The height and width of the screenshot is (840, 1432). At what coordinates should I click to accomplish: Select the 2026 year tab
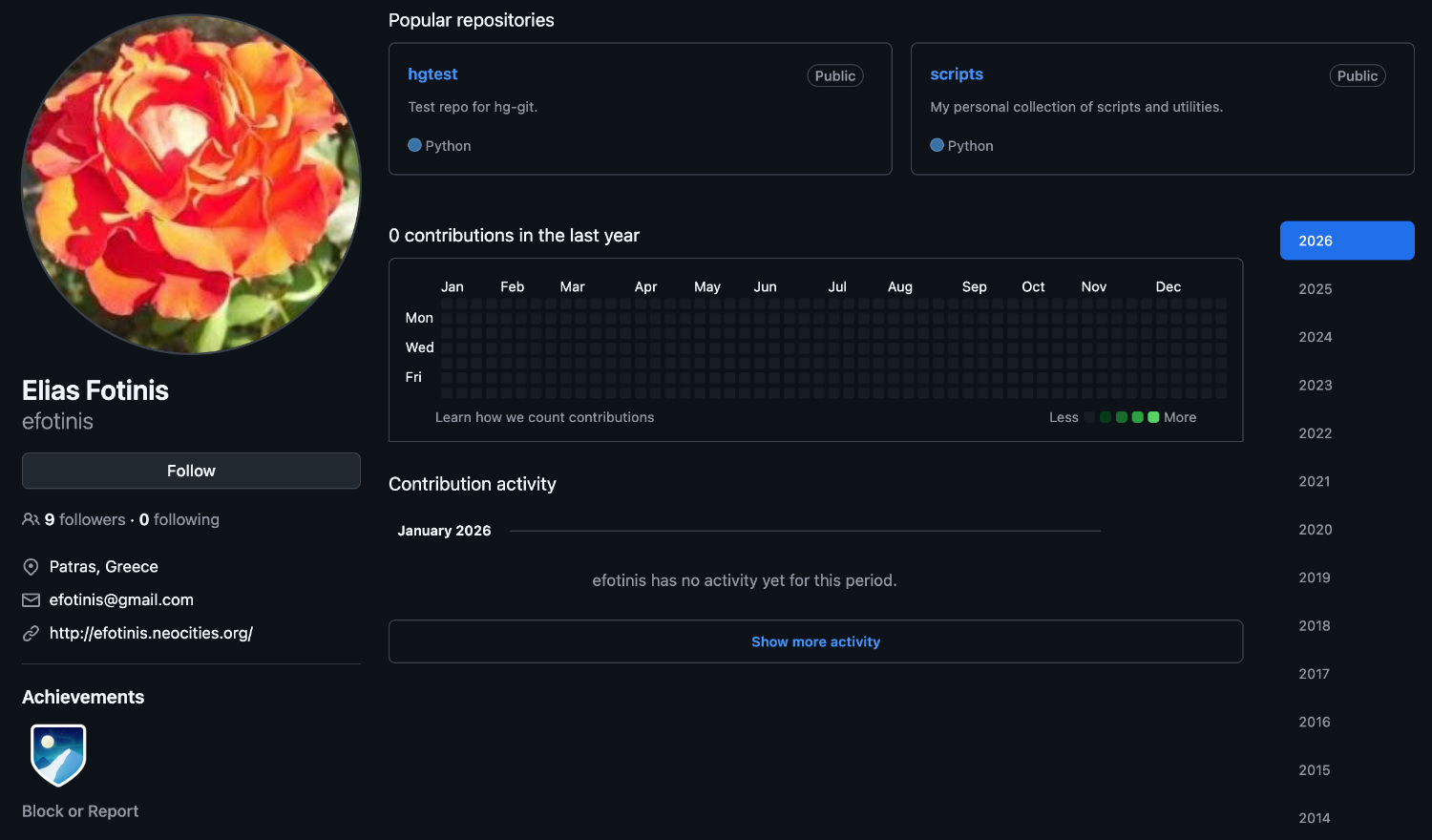(x=1346, y=241)
